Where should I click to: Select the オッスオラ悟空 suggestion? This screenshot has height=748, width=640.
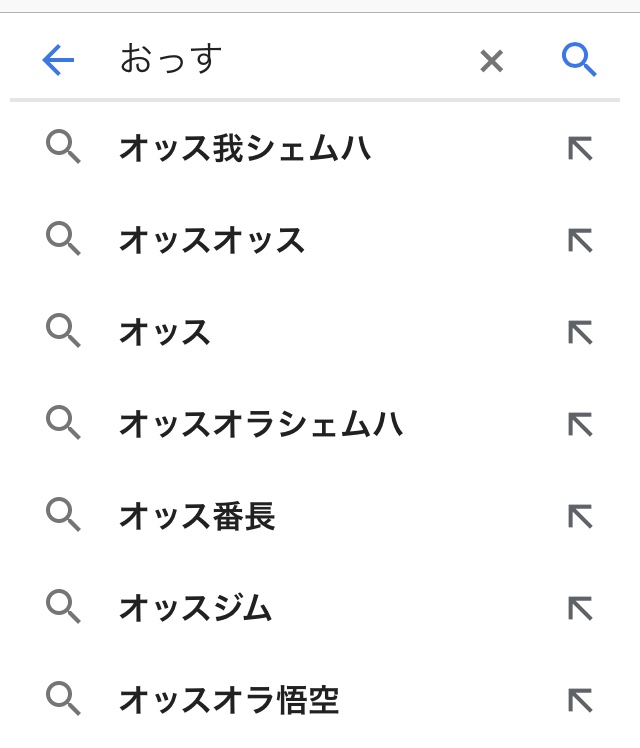pos(229,700)
